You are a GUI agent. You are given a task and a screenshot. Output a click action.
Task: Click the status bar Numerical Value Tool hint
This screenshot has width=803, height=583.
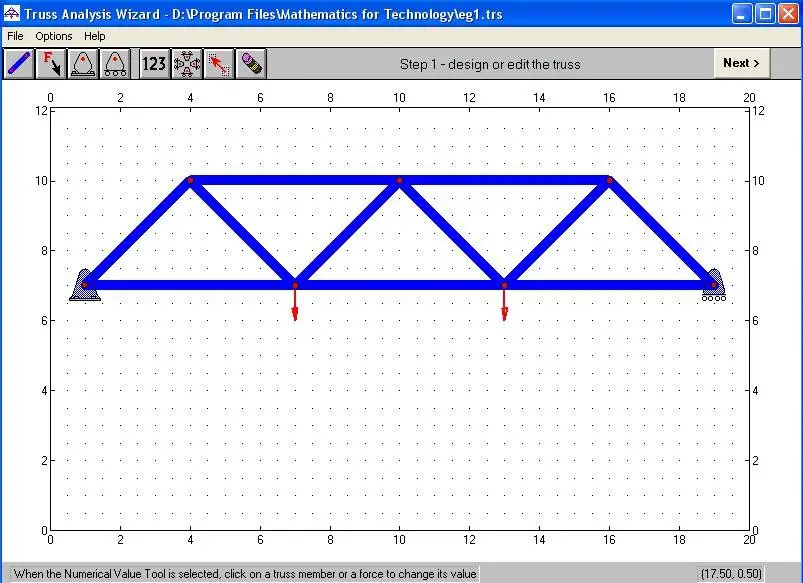[x=245, y=574]
